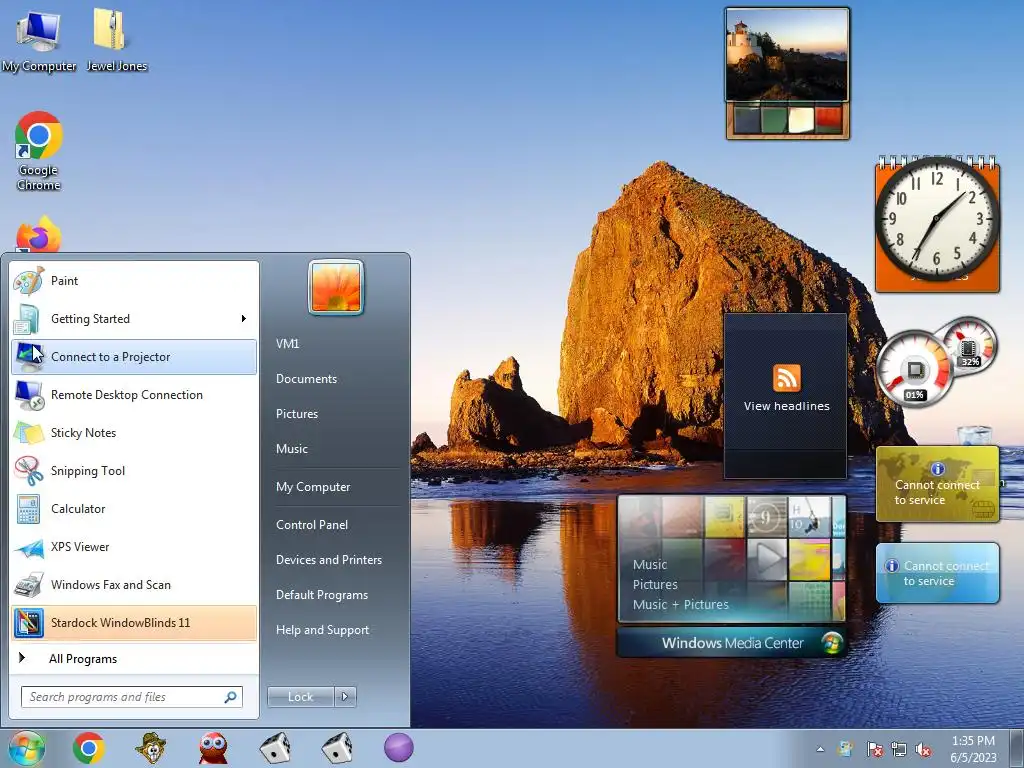Open Chrome from the taskbar
1024x768 pixels.
click(89, 748)
